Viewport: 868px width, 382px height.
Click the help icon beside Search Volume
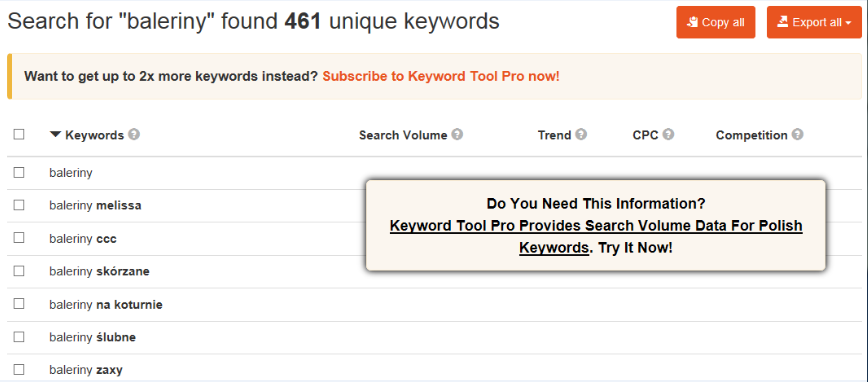pyautogui.click(x=457, y=135)
